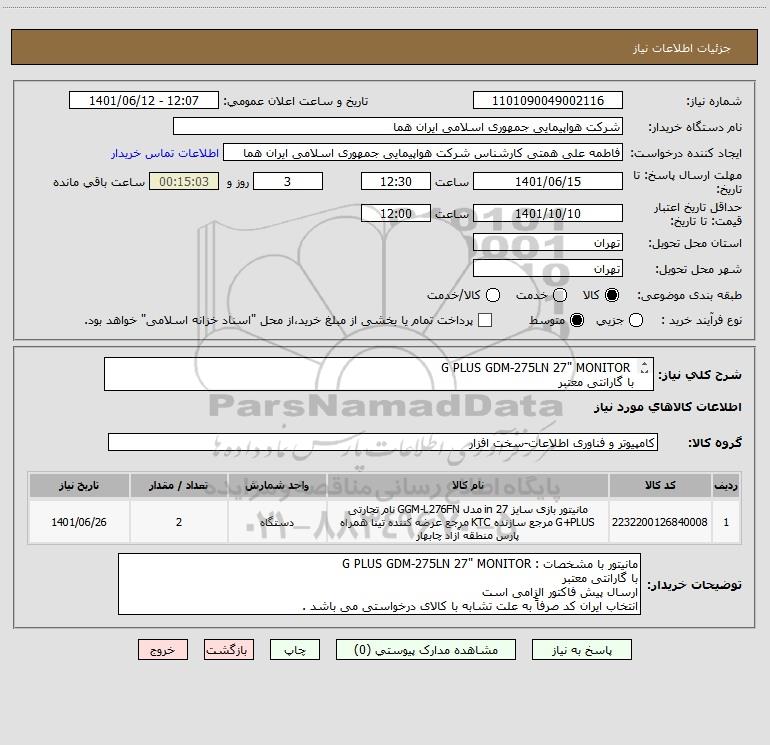Click the announcement date 1401/06/12 - 12:07 field

[x=144, y=100]
